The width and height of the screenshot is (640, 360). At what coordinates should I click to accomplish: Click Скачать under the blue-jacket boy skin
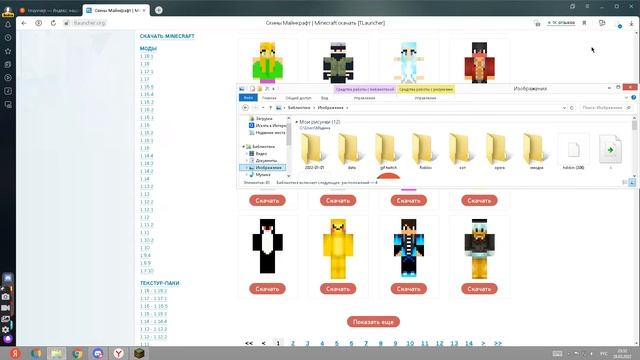(x=409, y=289)
